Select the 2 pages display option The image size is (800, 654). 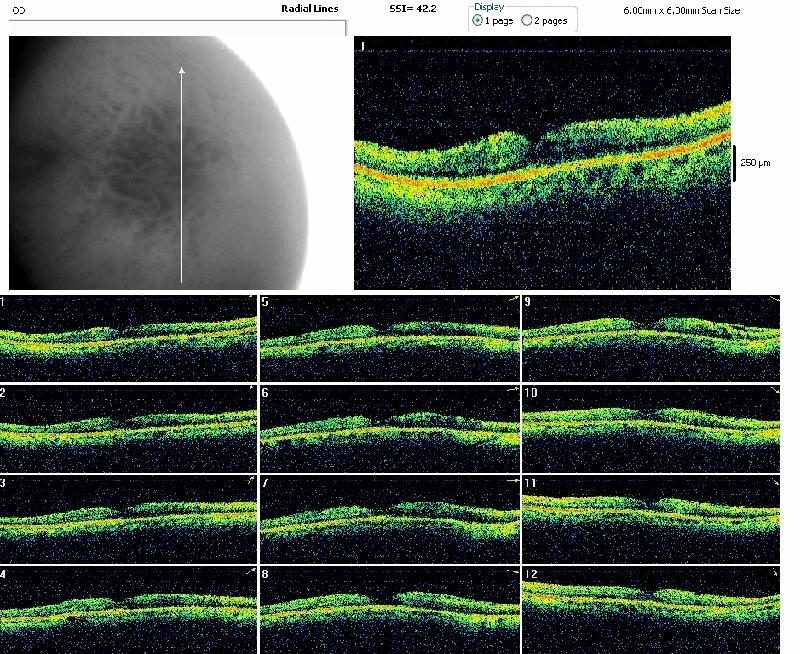click(527, 21)
